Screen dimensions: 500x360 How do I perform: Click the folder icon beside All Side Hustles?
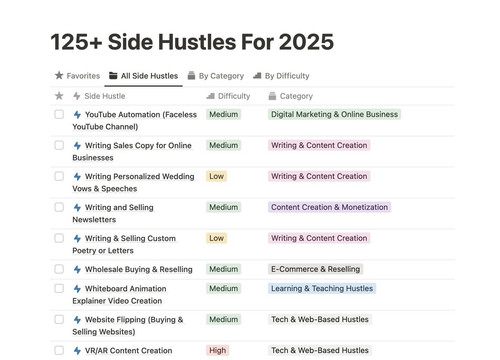[x=113, y=76]
